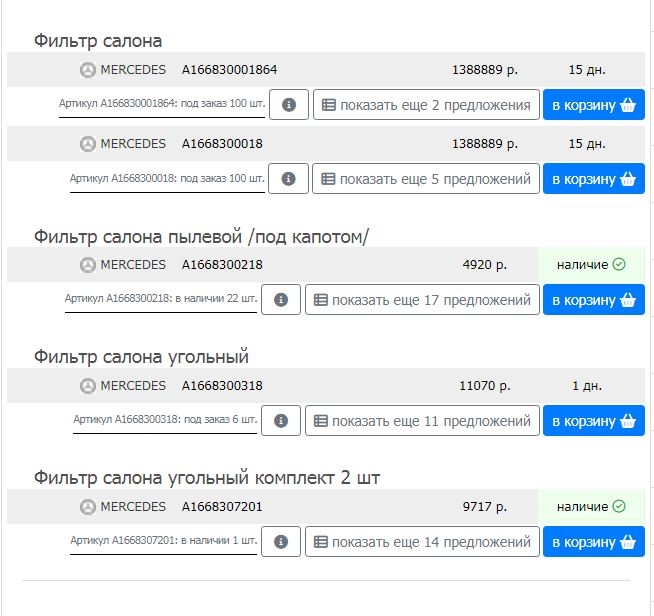654x616 pixels.
Task: Add carbon filter A1668300318 to cart
Action: [594, 420]
